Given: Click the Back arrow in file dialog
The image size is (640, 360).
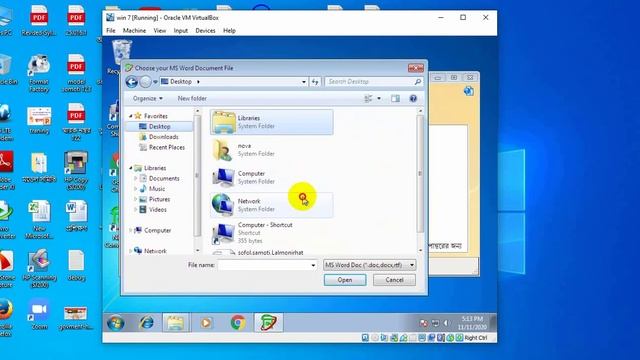Looking at the screenshot, I should click(x=131, y=82).
